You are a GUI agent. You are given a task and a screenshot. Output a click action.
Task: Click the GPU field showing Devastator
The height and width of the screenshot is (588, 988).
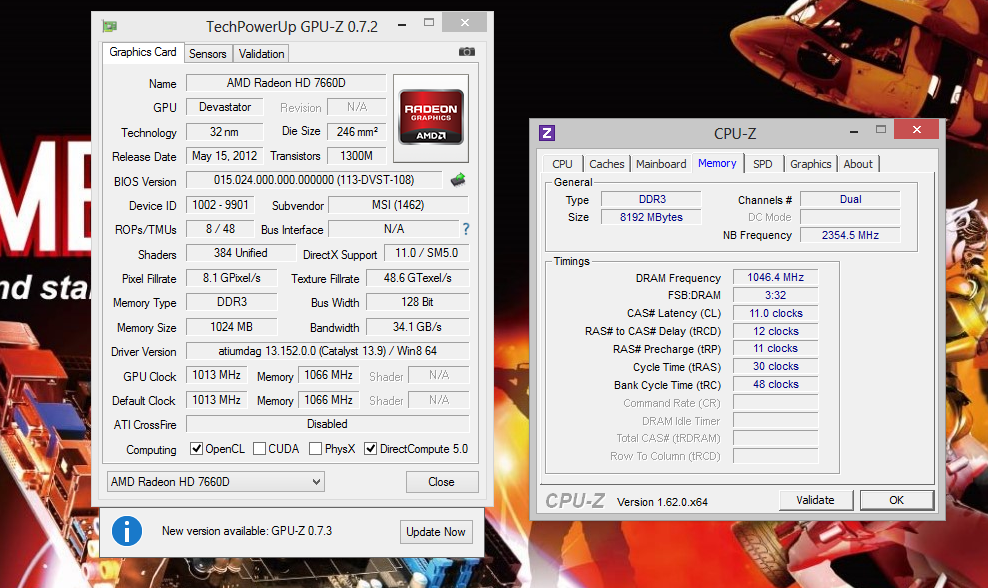coord(224,107)
